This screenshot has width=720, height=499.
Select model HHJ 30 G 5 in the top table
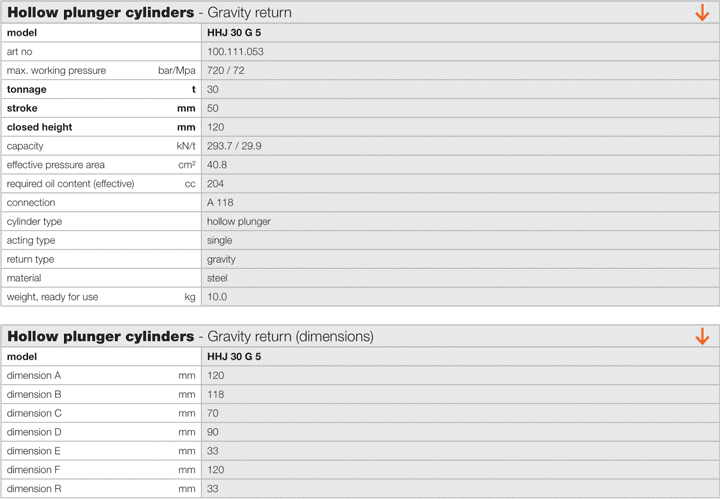coord(234,33)
